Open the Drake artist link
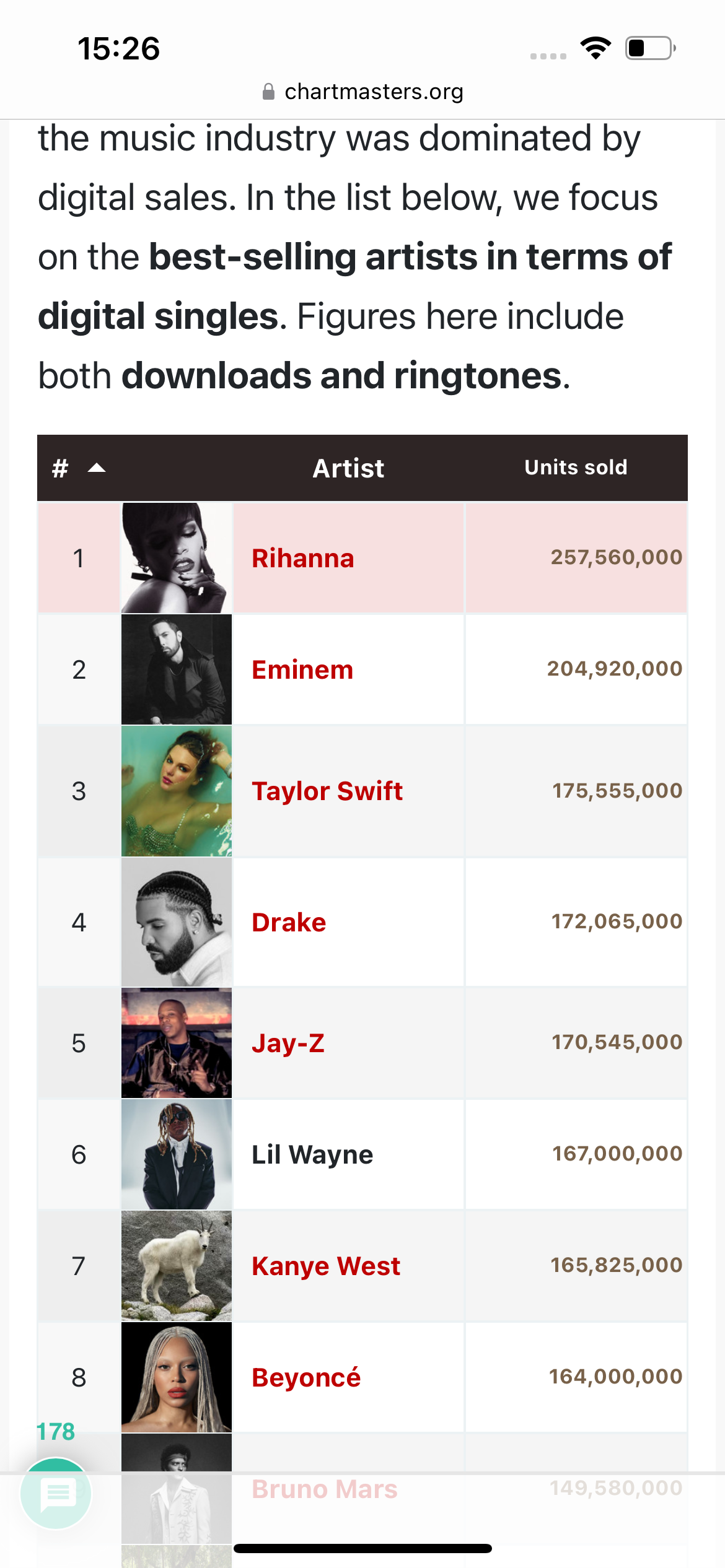 [289, 922]
